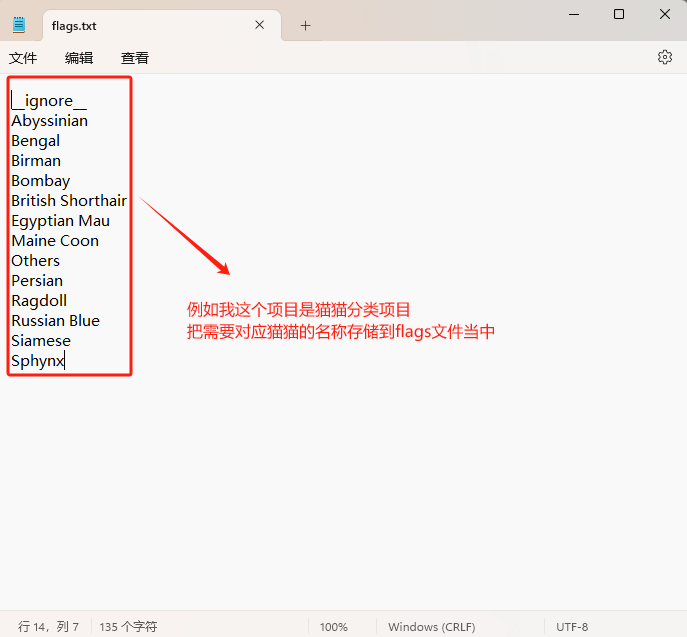
Task: Click the Windows (CRLF) line ending indicator
Action: (x=432, y=627)
